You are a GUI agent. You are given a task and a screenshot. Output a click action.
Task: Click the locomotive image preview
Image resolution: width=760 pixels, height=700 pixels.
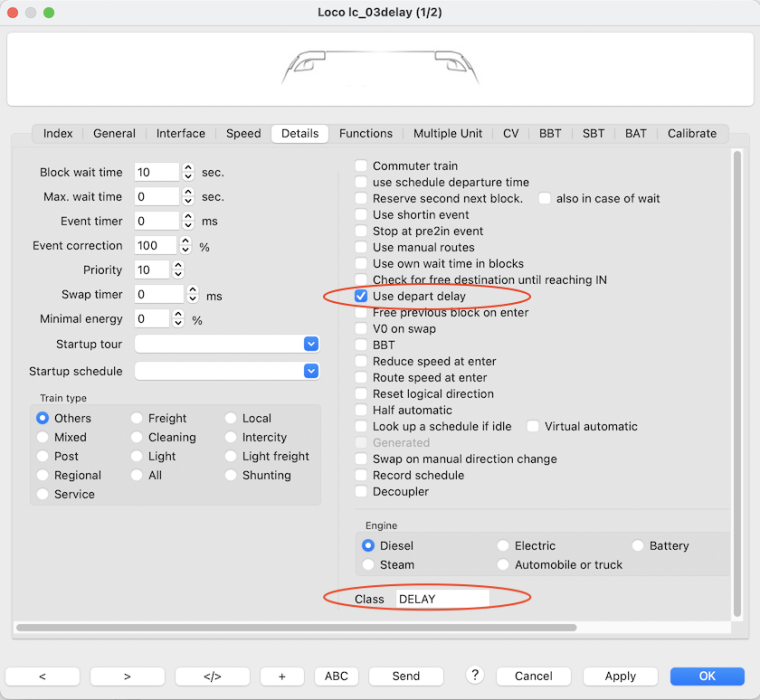tap(380, 68)
